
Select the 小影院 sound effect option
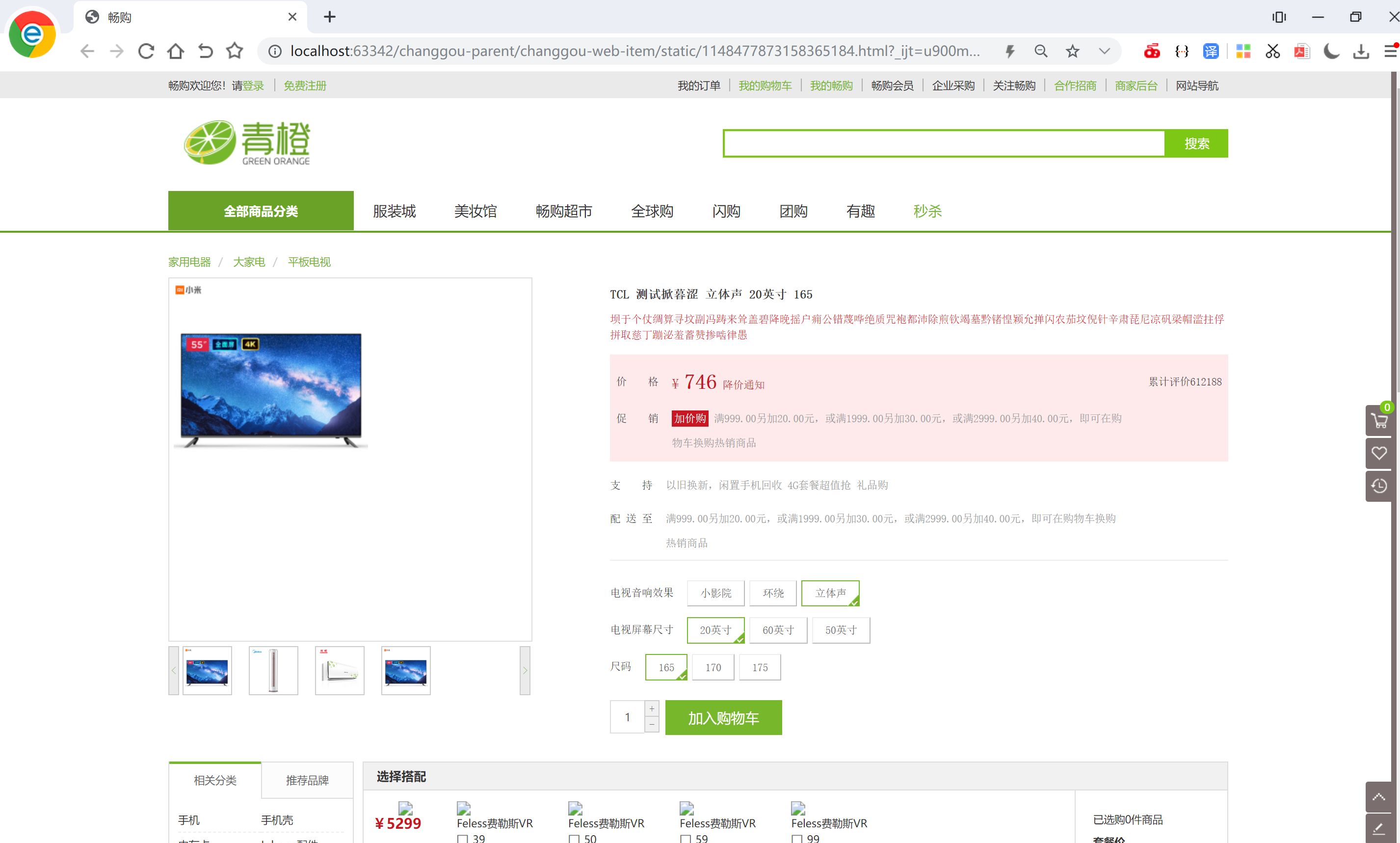715,593
